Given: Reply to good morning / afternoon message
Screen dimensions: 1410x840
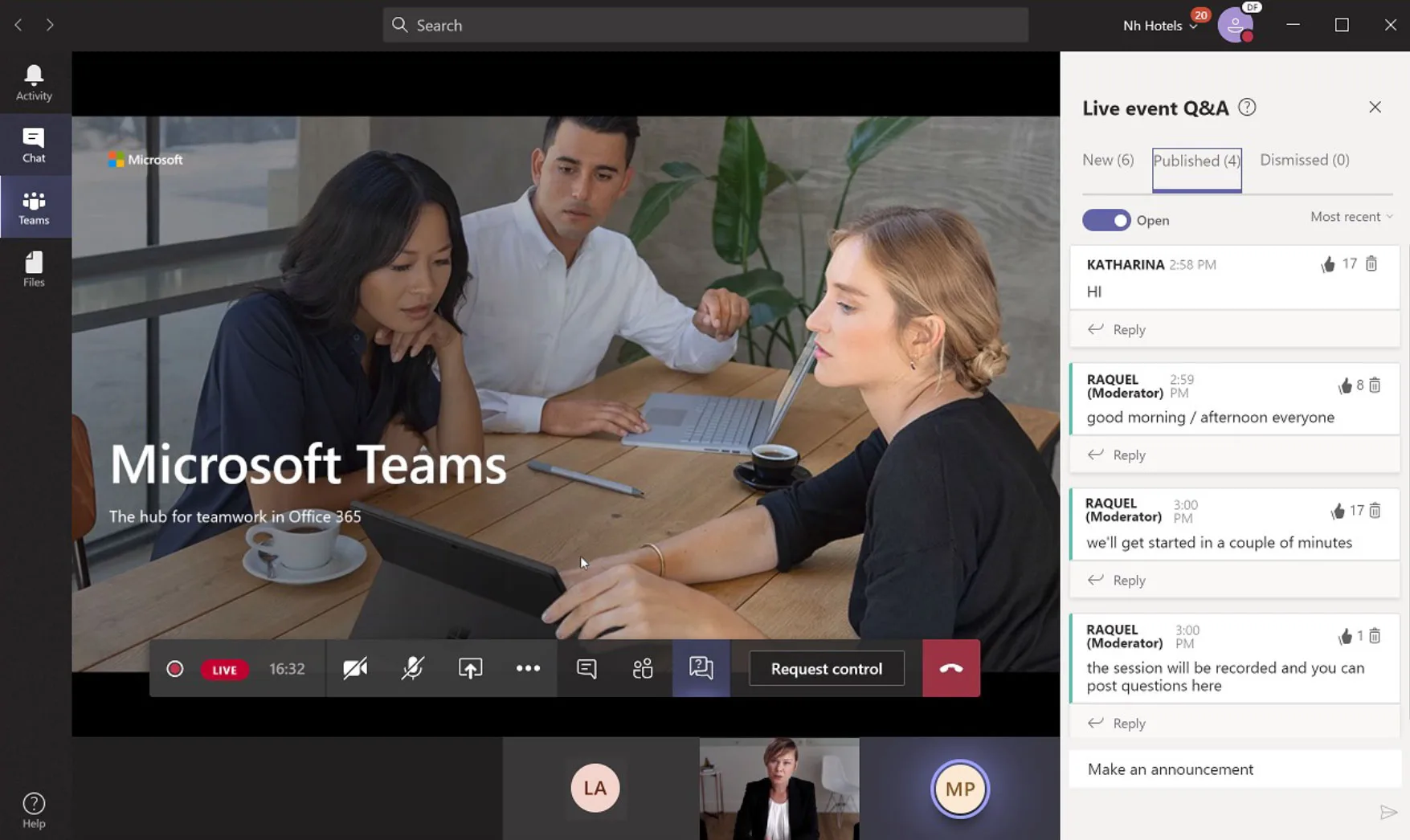Looking at the screenshot, I should [1118, 455].
